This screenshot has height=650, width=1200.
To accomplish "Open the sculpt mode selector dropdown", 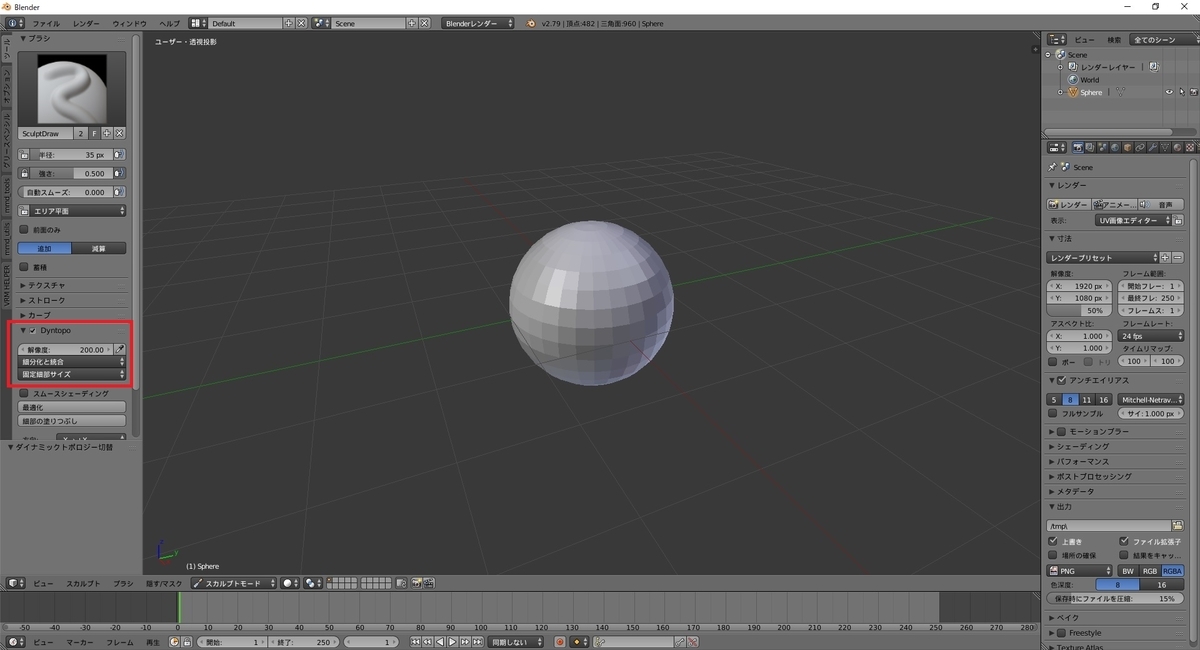I will (x=233, y=583).
